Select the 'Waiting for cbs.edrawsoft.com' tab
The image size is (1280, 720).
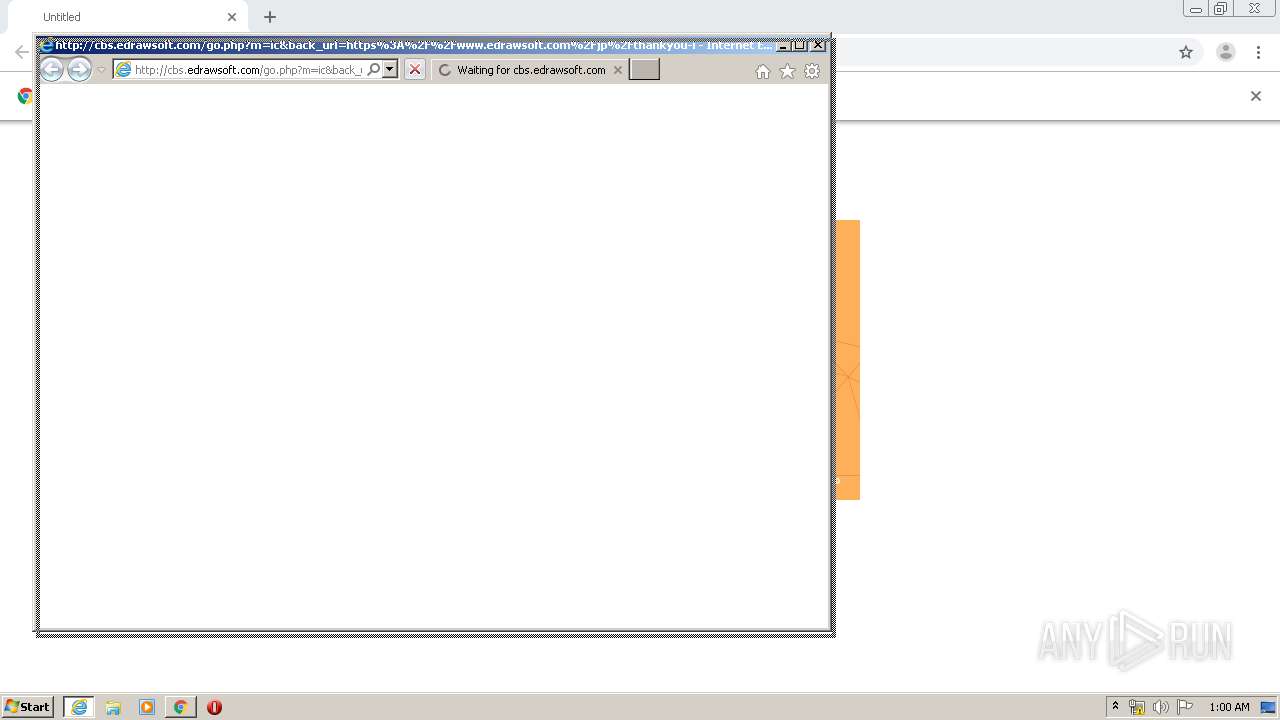pos(530,70)
